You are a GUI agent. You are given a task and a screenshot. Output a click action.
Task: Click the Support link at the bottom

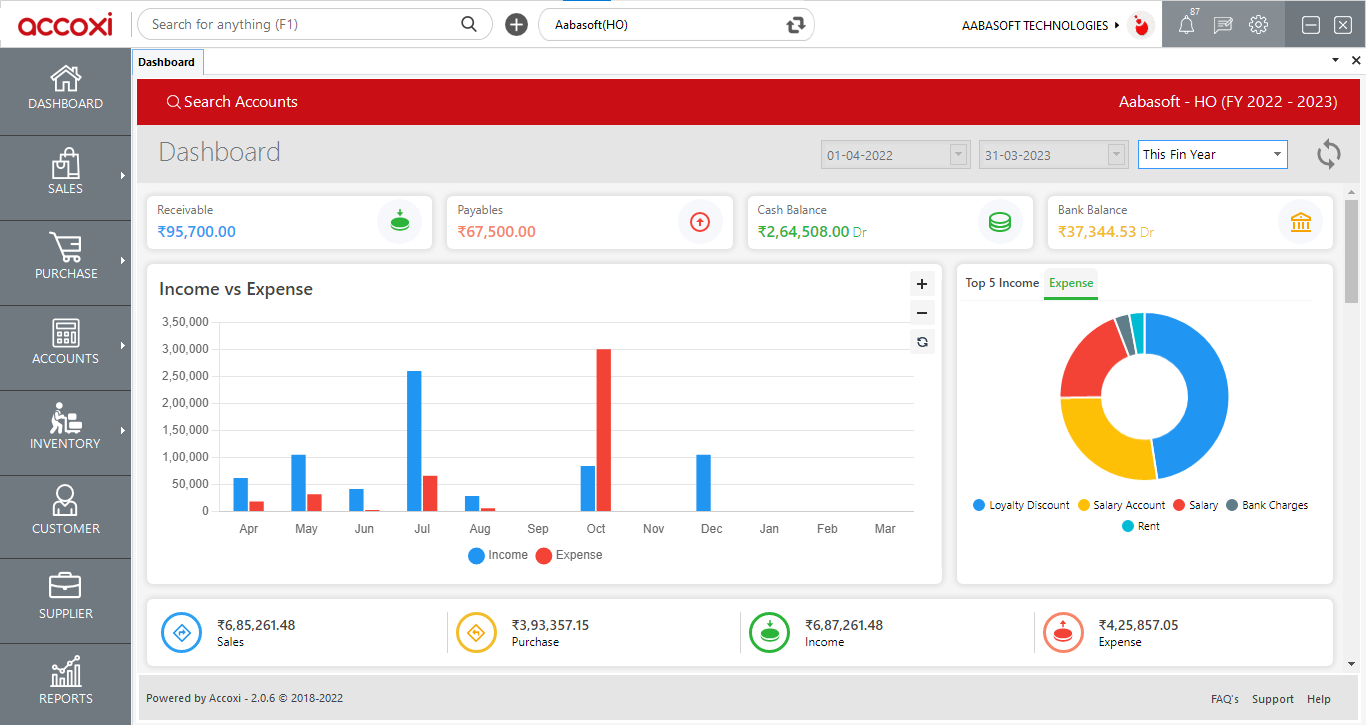coord(1272,699)
